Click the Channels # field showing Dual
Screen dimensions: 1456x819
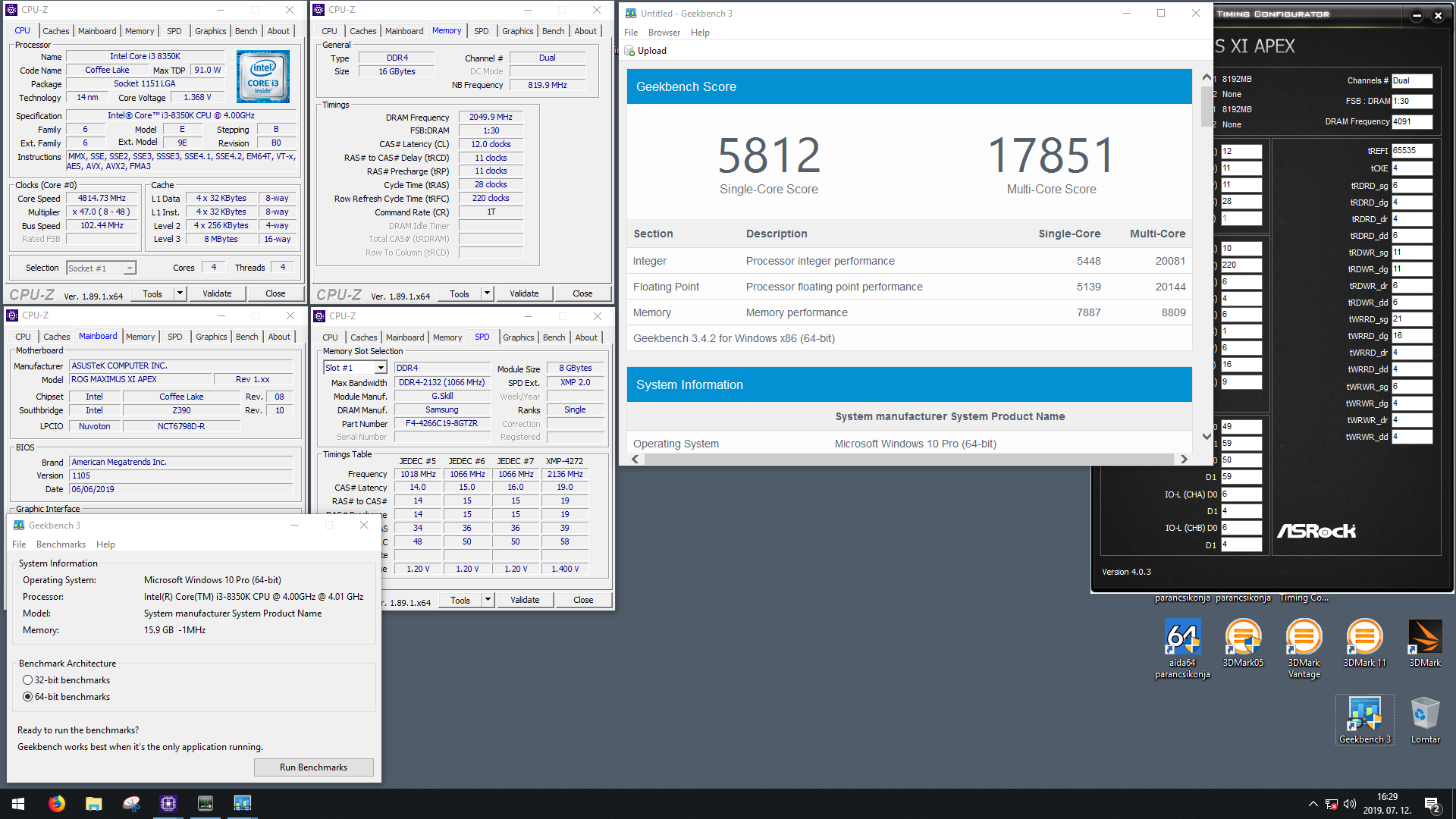click(1411, 80)
